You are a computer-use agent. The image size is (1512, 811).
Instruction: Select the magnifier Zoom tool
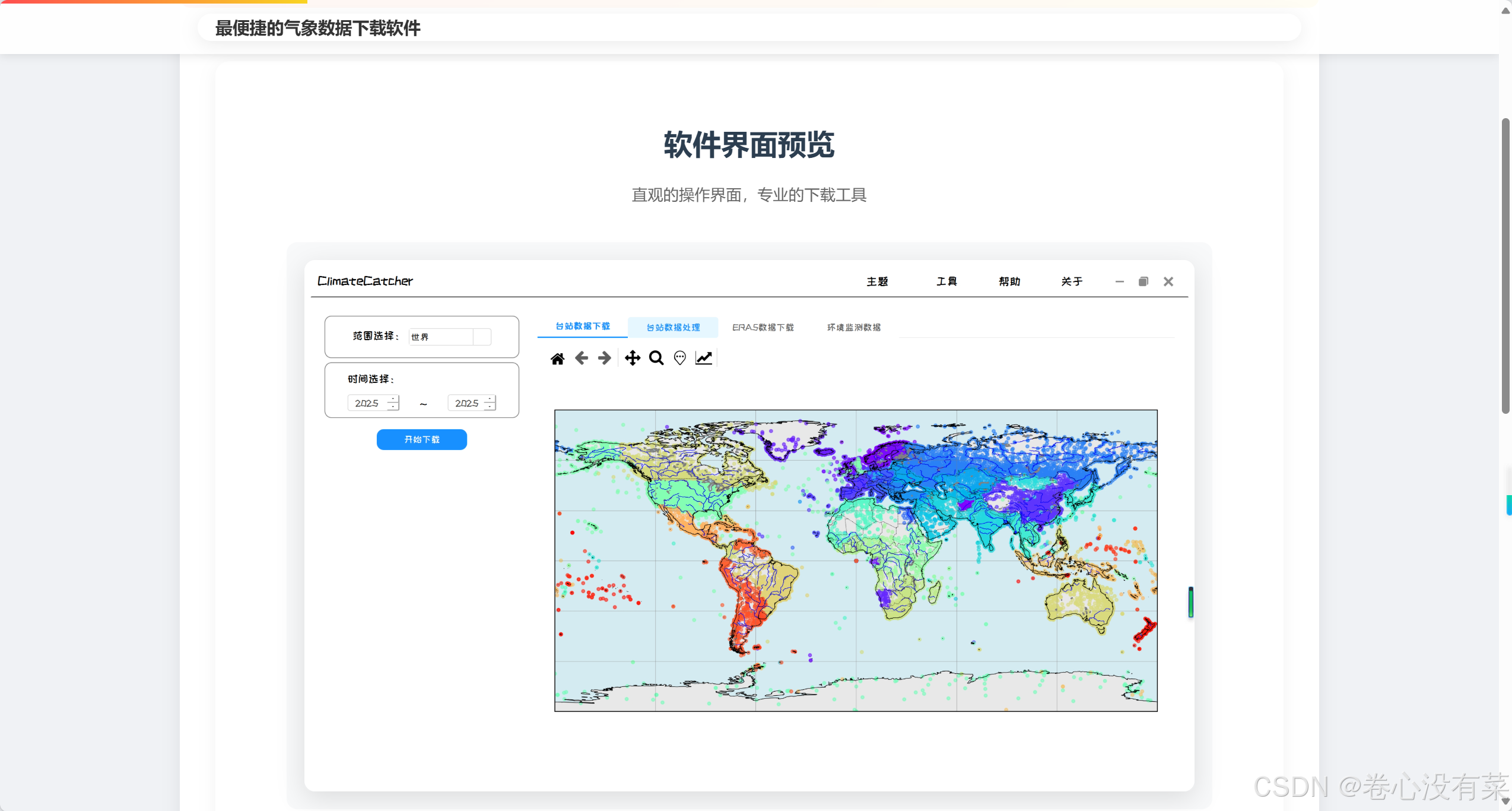(656, 358)
